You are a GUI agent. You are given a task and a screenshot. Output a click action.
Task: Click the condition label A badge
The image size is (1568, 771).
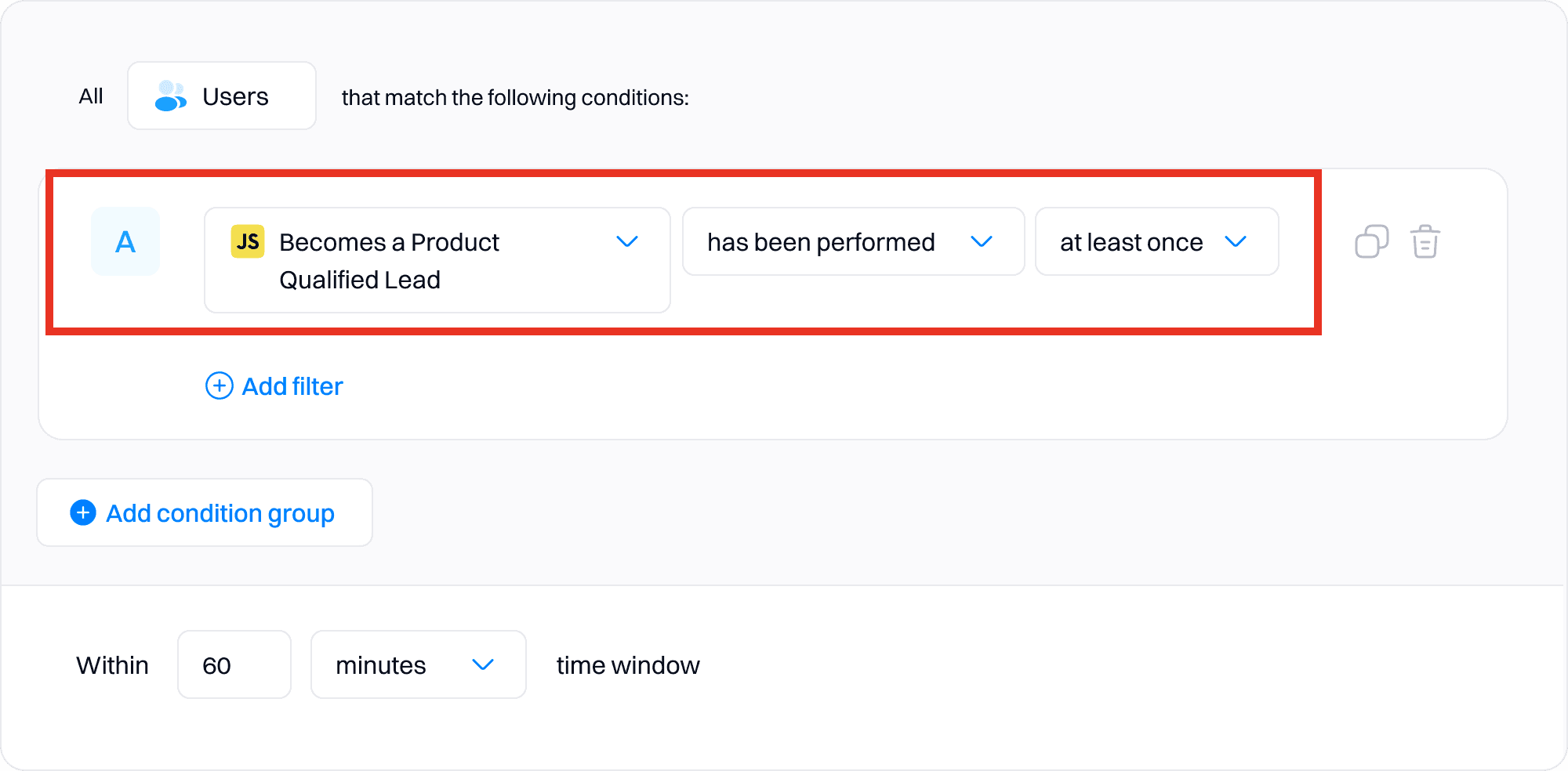[x=125, y=241]
